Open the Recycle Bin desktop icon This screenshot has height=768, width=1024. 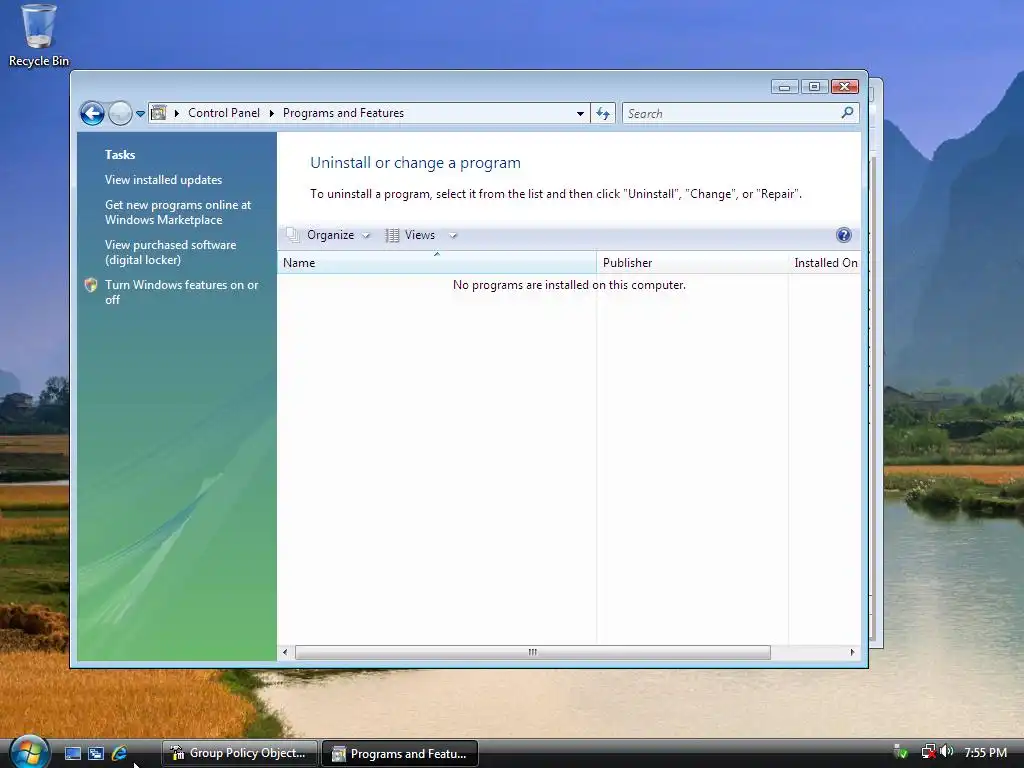[x=39, y=35]
